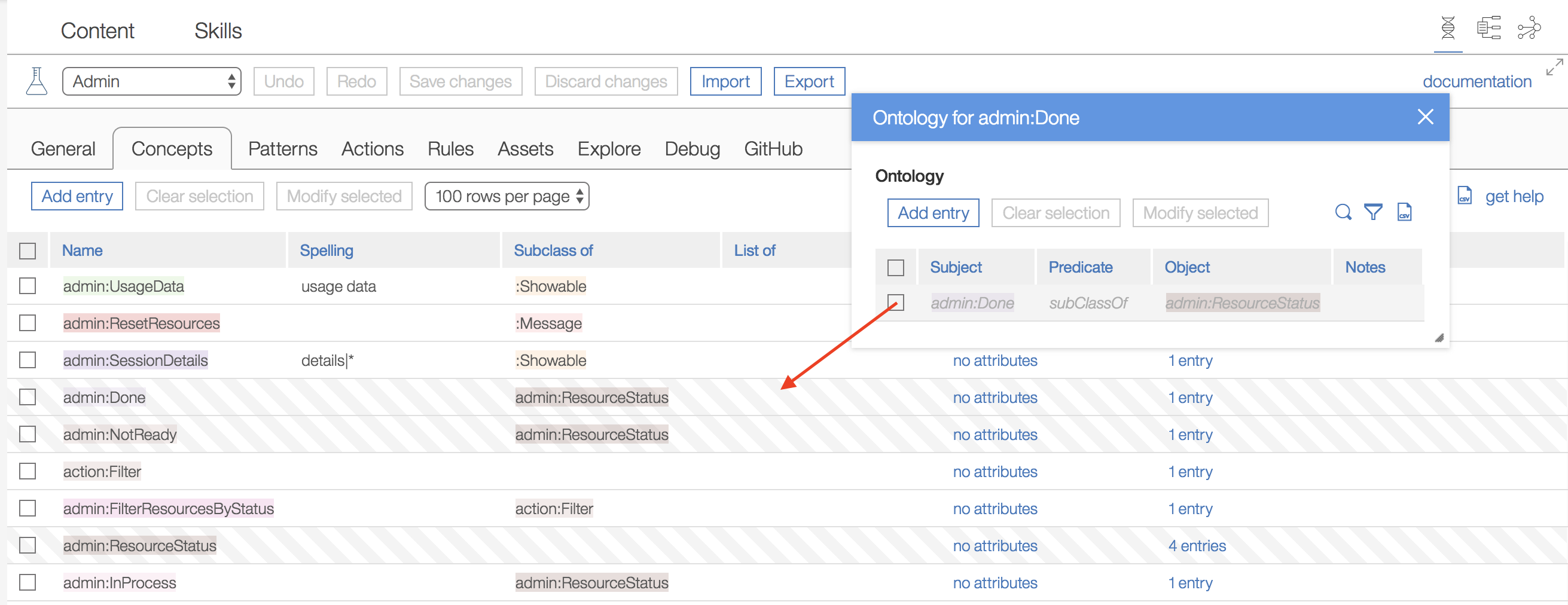Click Modify selected above Concepts table

tap(344, 196)
